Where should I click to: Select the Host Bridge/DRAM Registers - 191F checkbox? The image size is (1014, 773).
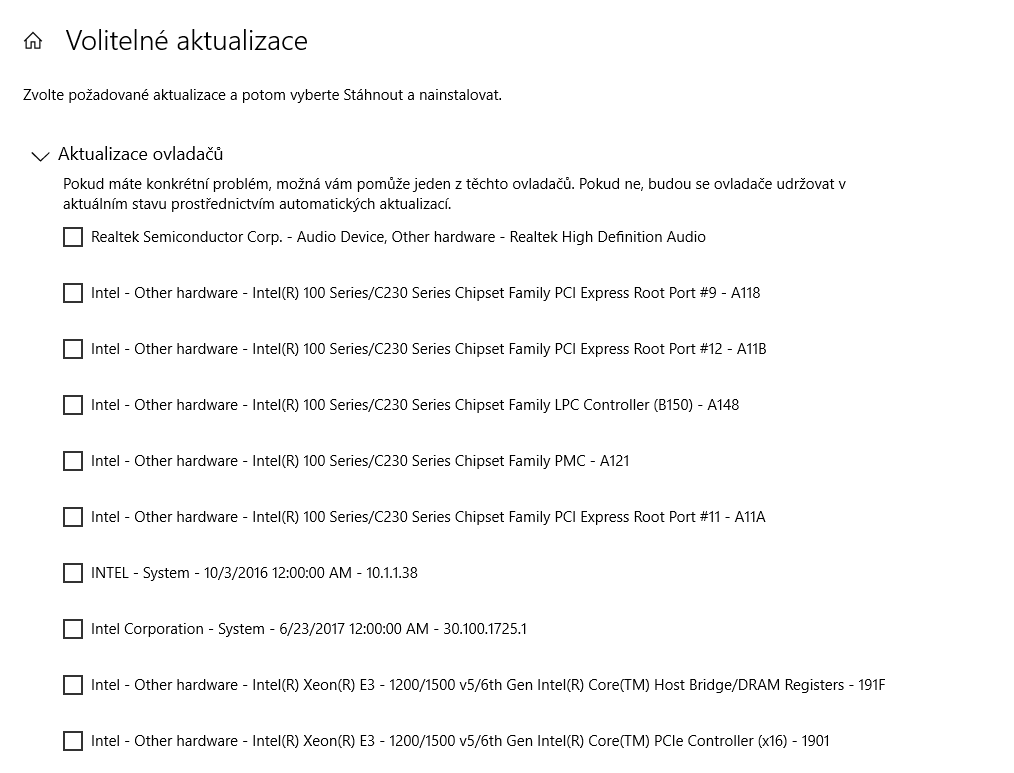click(x=72, y=685)
